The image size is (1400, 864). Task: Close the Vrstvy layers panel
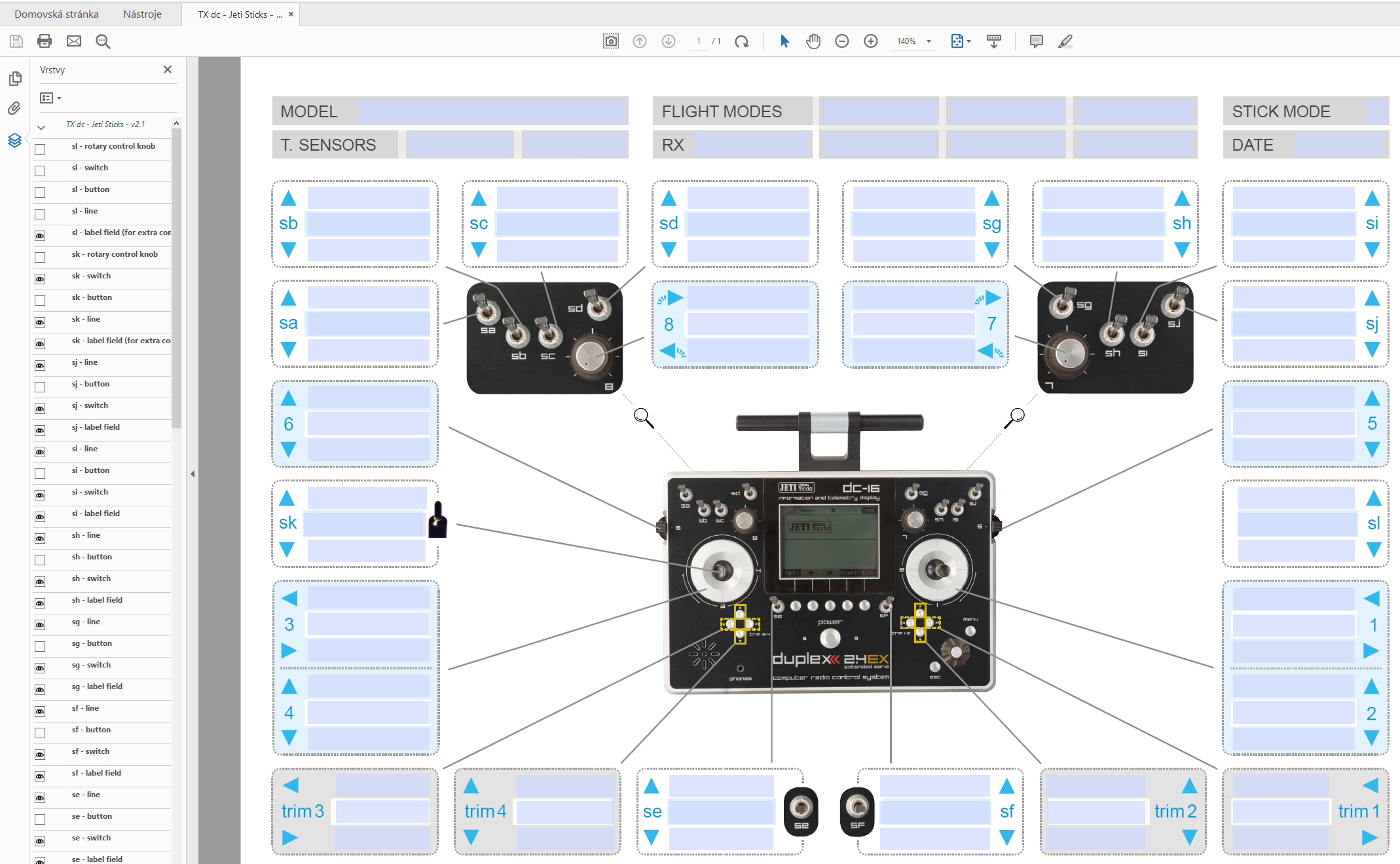[168, 69]
